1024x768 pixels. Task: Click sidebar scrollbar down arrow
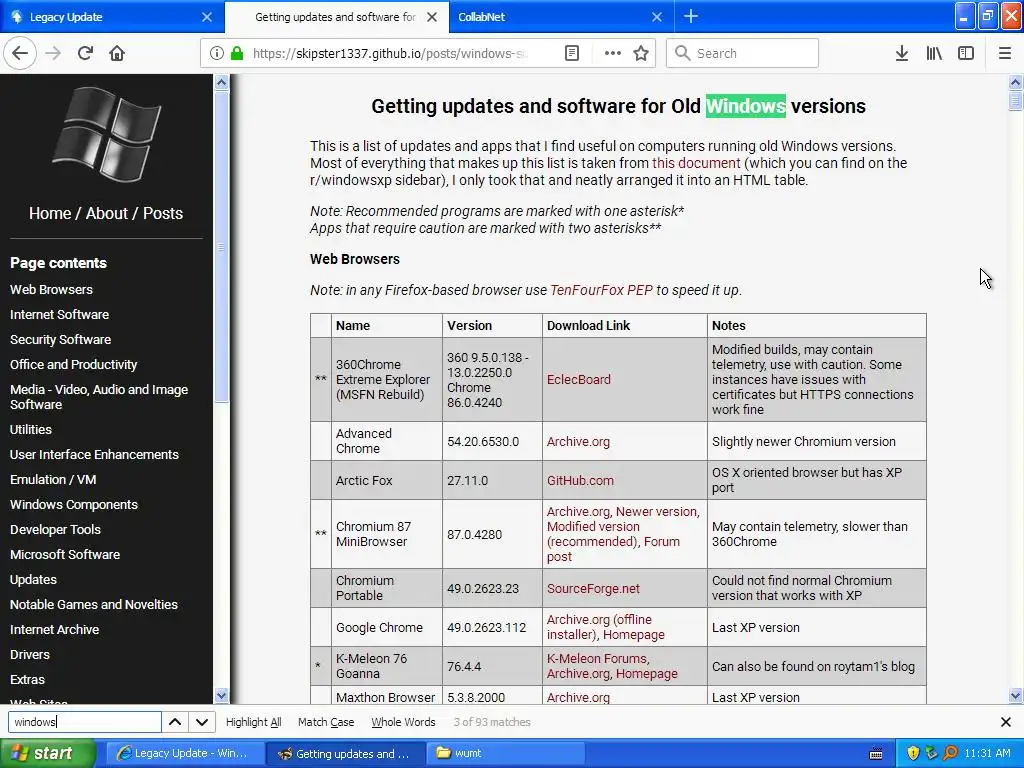pos(221,696)
